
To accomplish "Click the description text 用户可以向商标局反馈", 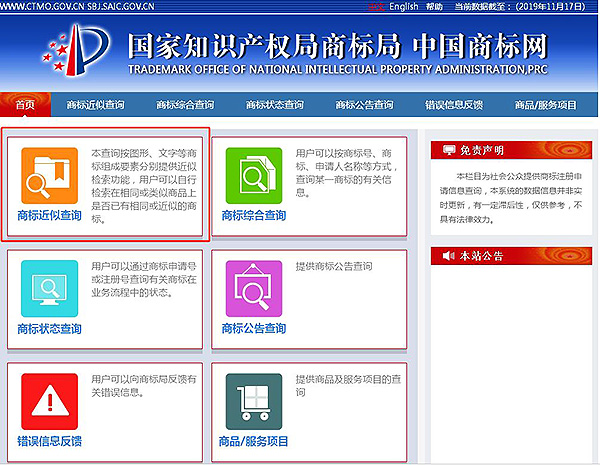I will (x=143, y=386).
